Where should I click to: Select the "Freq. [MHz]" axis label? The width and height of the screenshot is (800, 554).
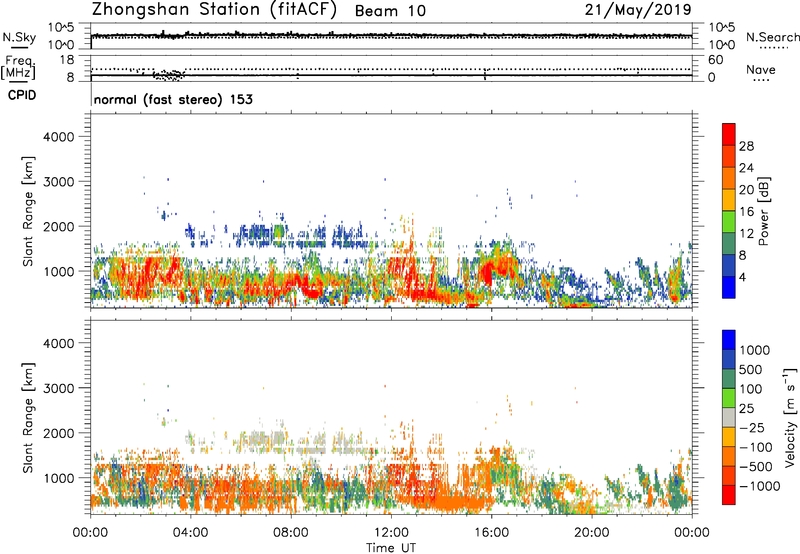coord(19,67)
